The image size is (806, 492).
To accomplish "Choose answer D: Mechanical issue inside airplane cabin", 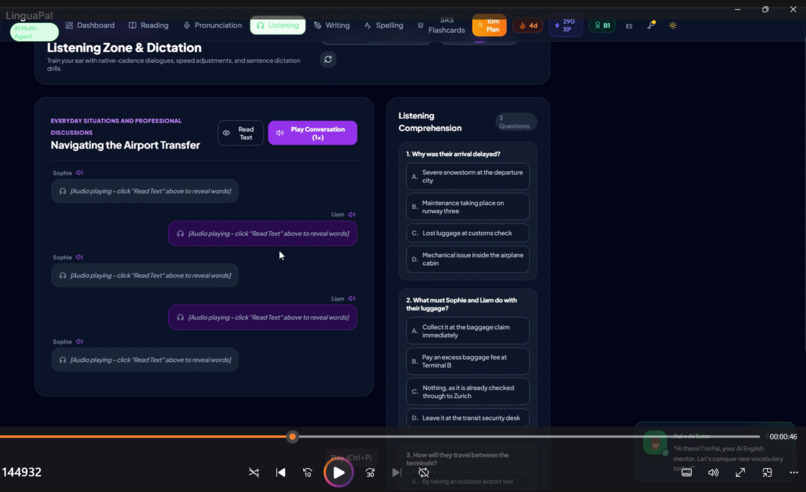I will (x=468, y=259).
